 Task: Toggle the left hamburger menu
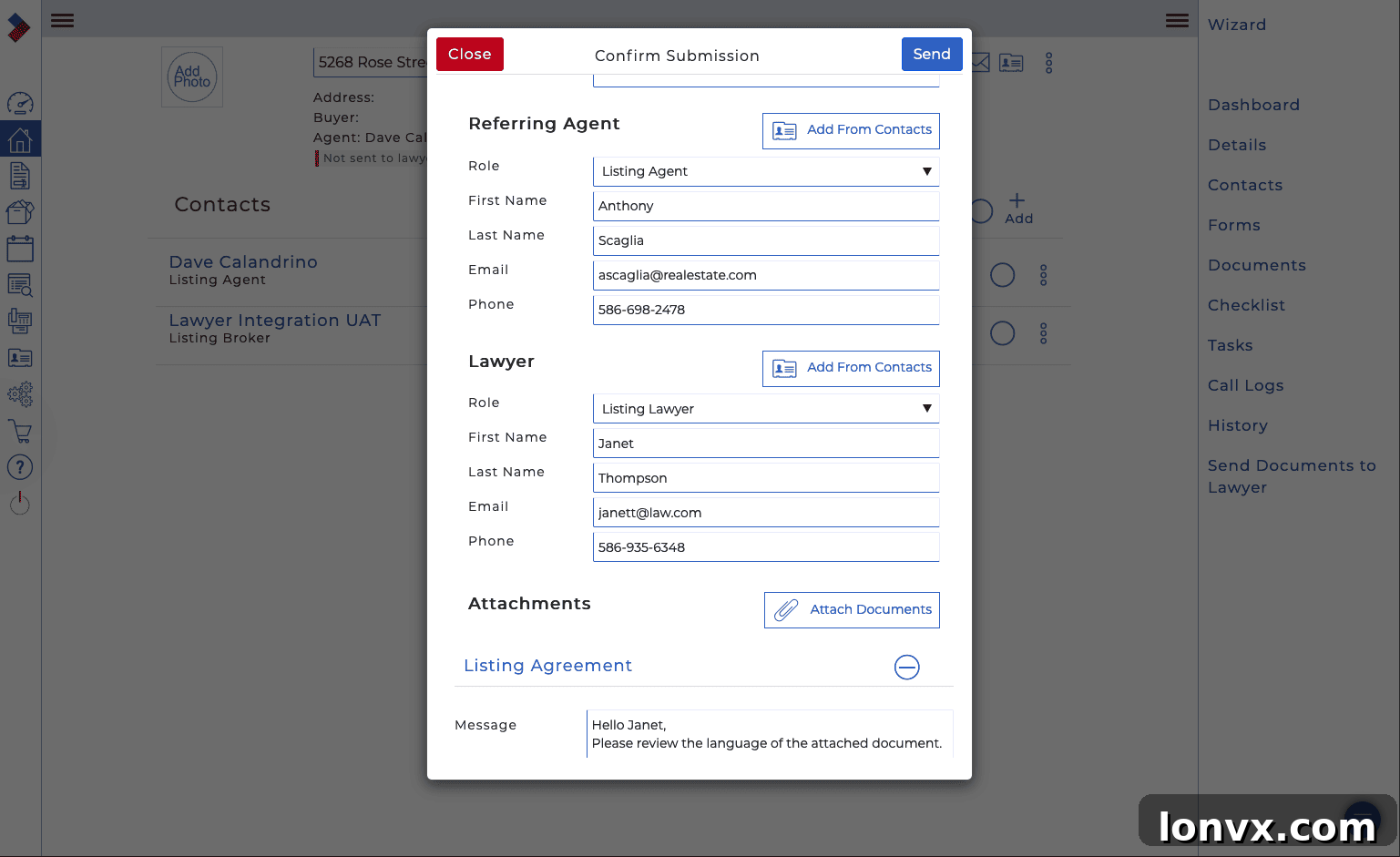[62, 20]
